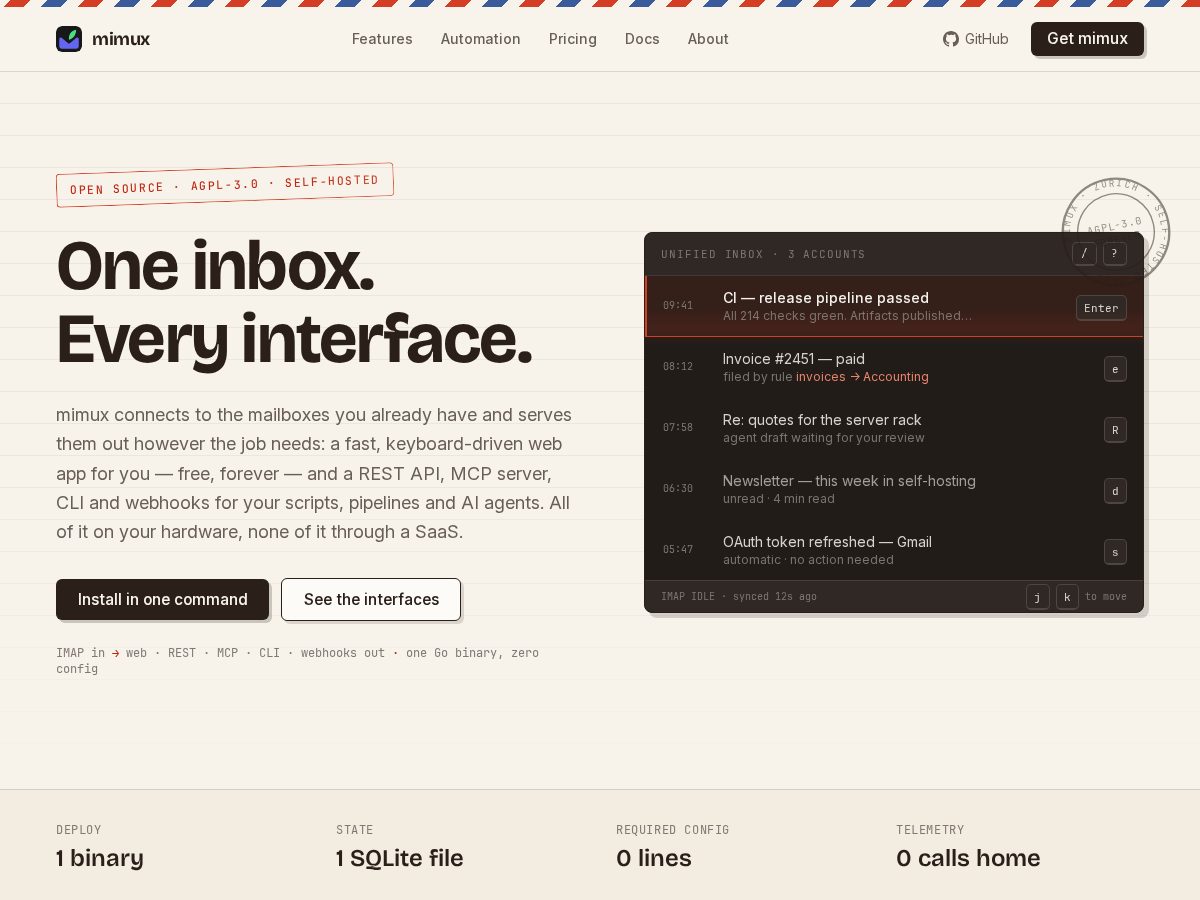Click the 06:30 timestamp

pyautogui.click(x=678, y=489)
